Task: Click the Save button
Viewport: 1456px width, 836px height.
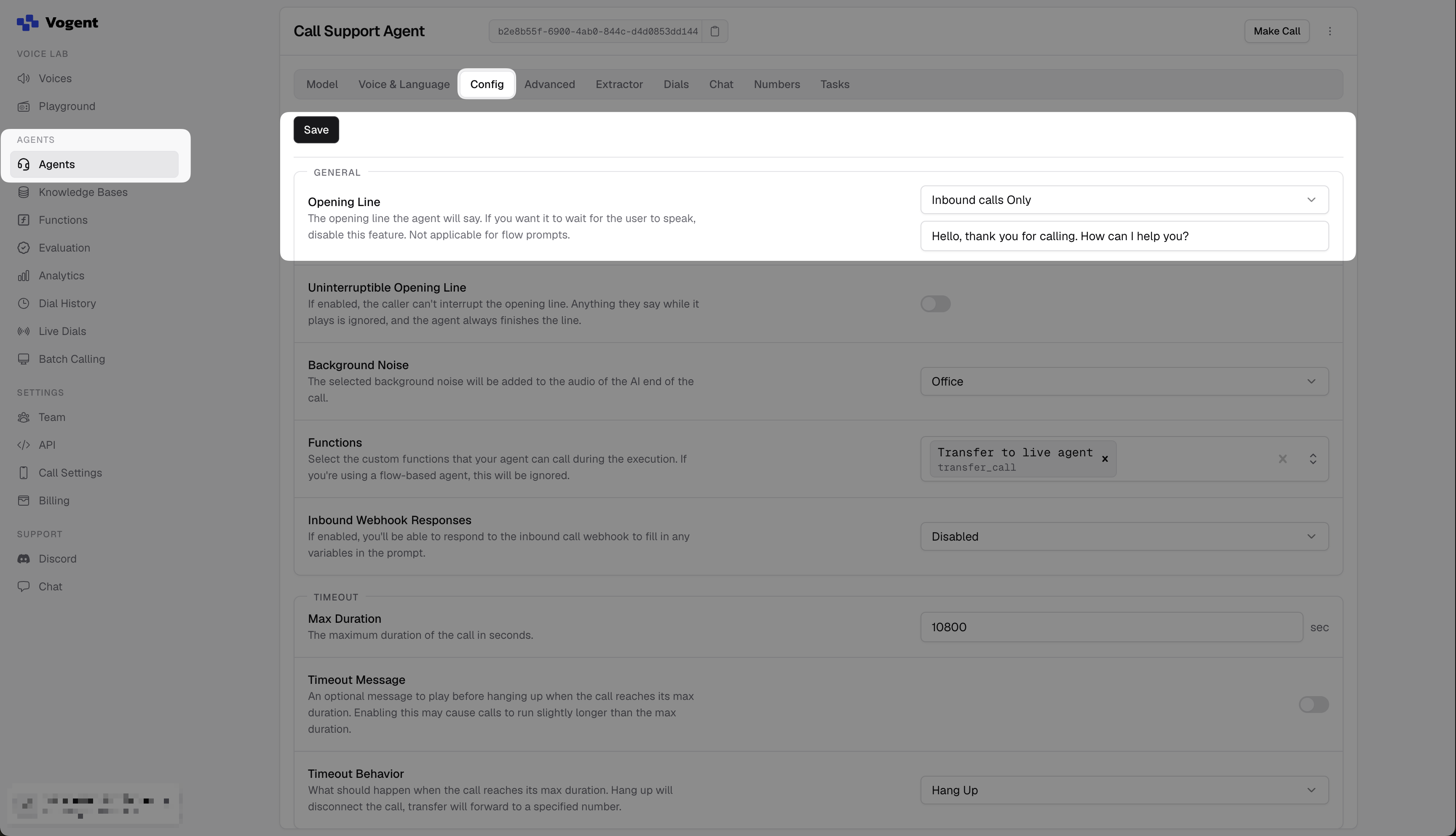Action: point(316,130)
